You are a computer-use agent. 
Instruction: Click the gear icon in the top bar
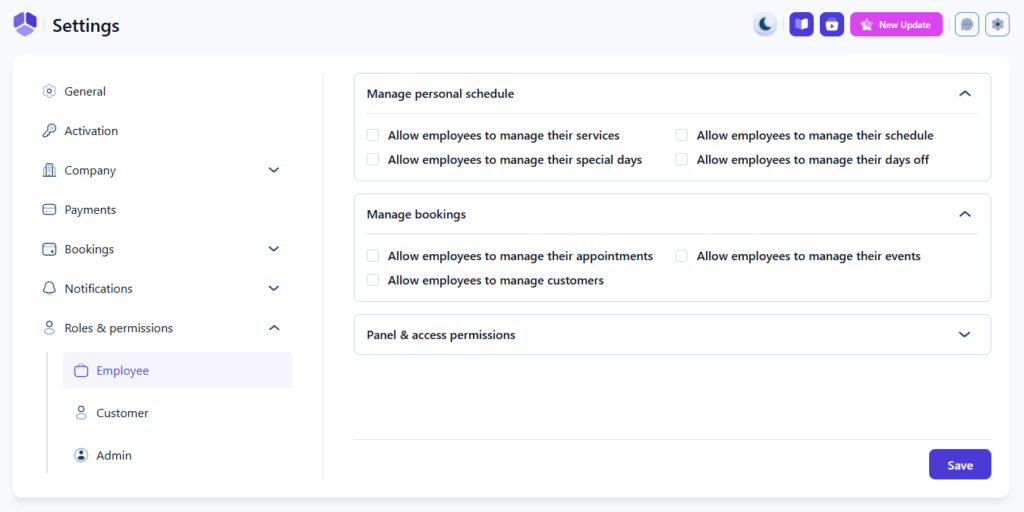point(997,25)
